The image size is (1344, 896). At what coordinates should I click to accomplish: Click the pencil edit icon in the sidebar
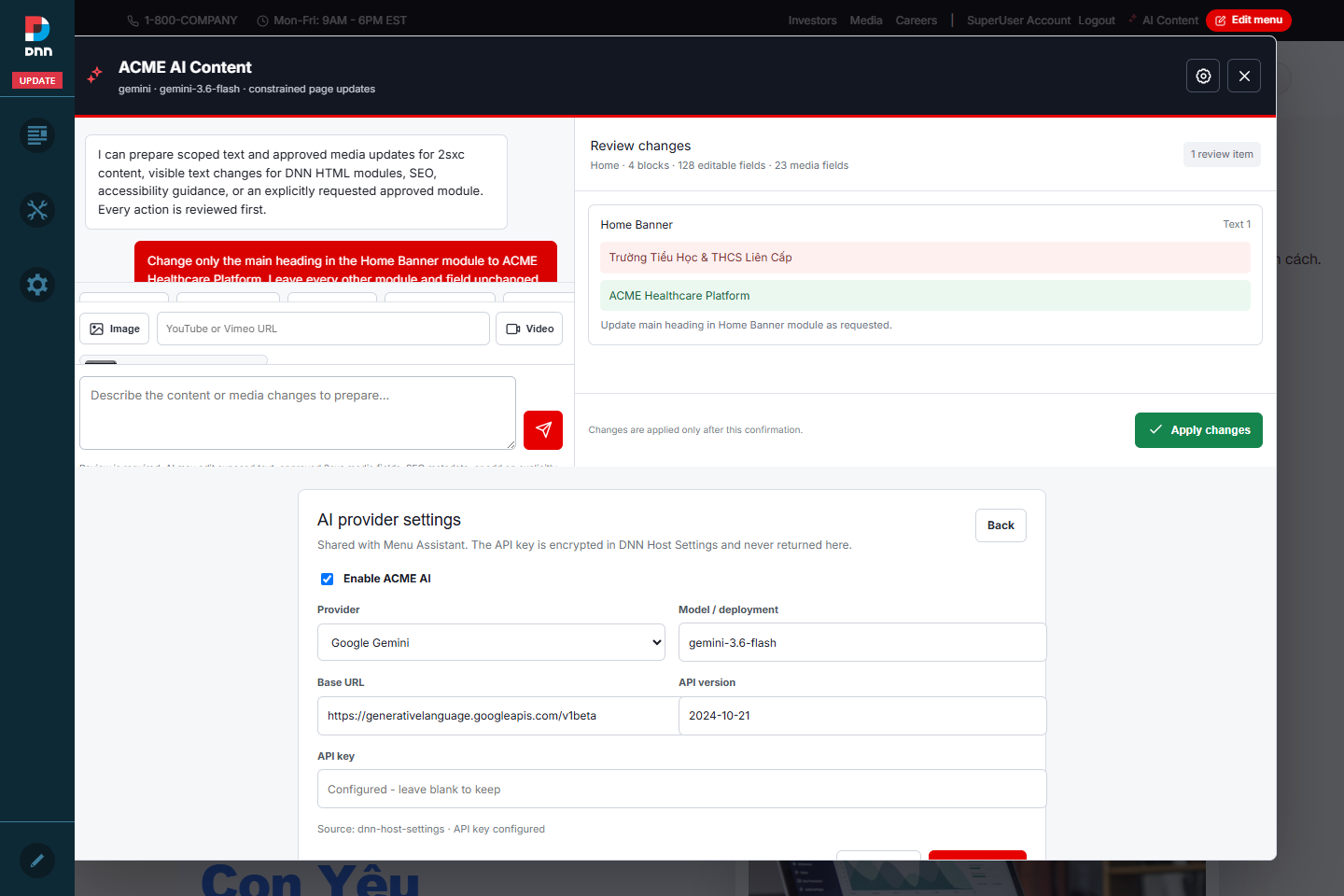(37, 861)
